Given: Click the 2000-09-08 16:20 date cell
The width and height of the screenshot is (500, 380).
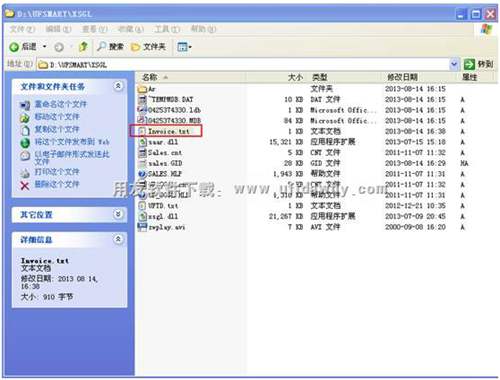Looking at the screenshot, I should click(415, 227).
